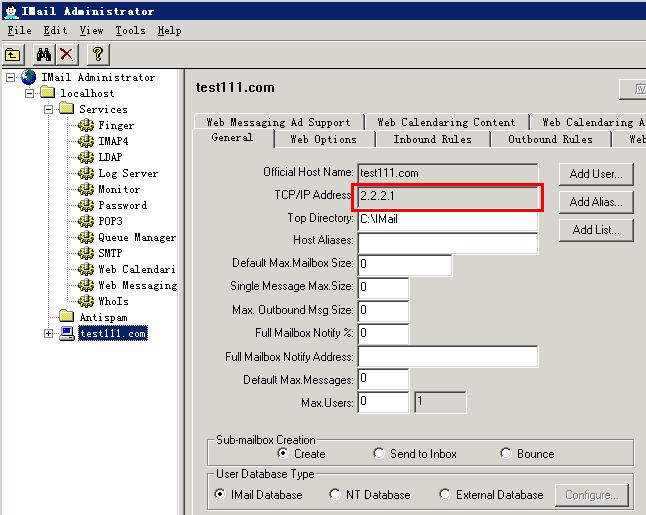Click the Host Aliases input field
This screenshot has width=646, height=515.
click(x=447, y=242)
